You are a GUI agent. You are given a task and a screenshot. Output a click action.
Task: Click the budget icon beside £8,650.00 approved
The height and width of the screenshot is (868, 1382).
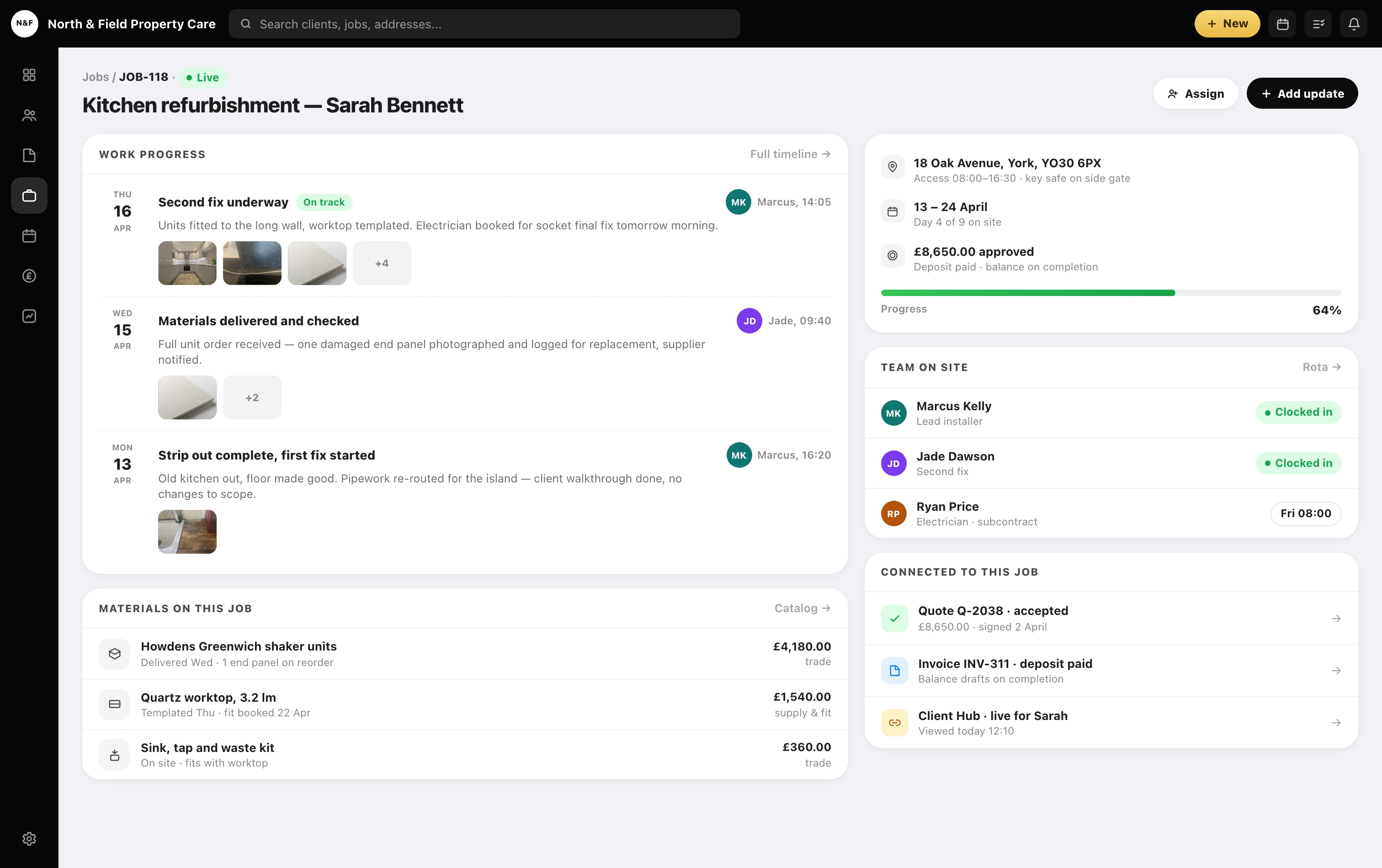893,255
